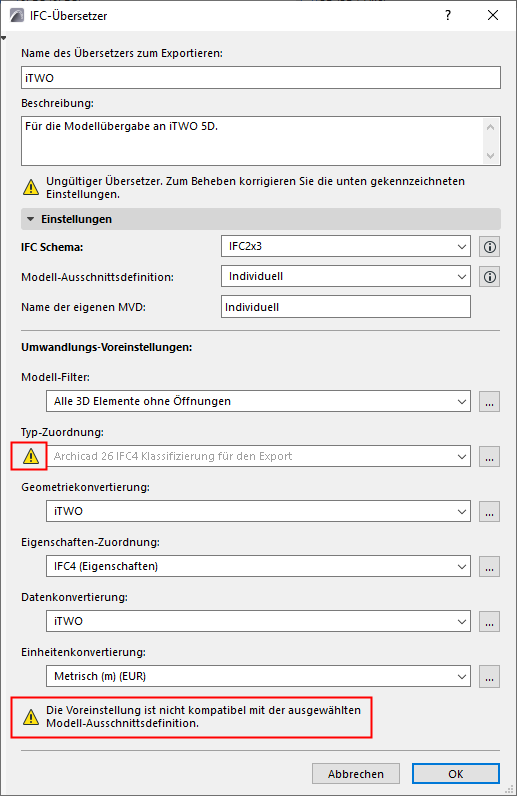This screenshot has width=517, height=796.
Task: Click the Beschreibung scrollbar down arrow
Action: pos(490,155)
